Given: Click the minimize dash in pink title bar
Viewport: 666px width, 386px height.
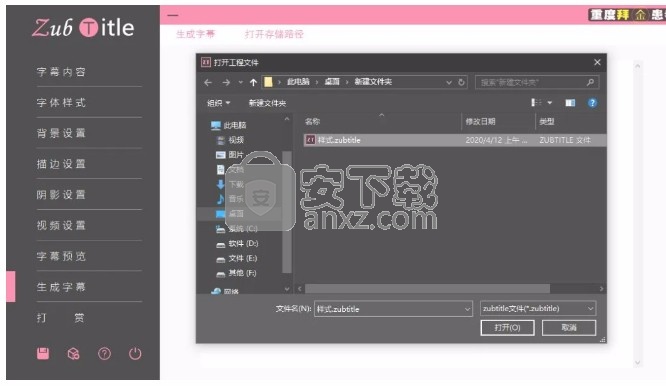Looking at the screenshot, I should 172,15.
